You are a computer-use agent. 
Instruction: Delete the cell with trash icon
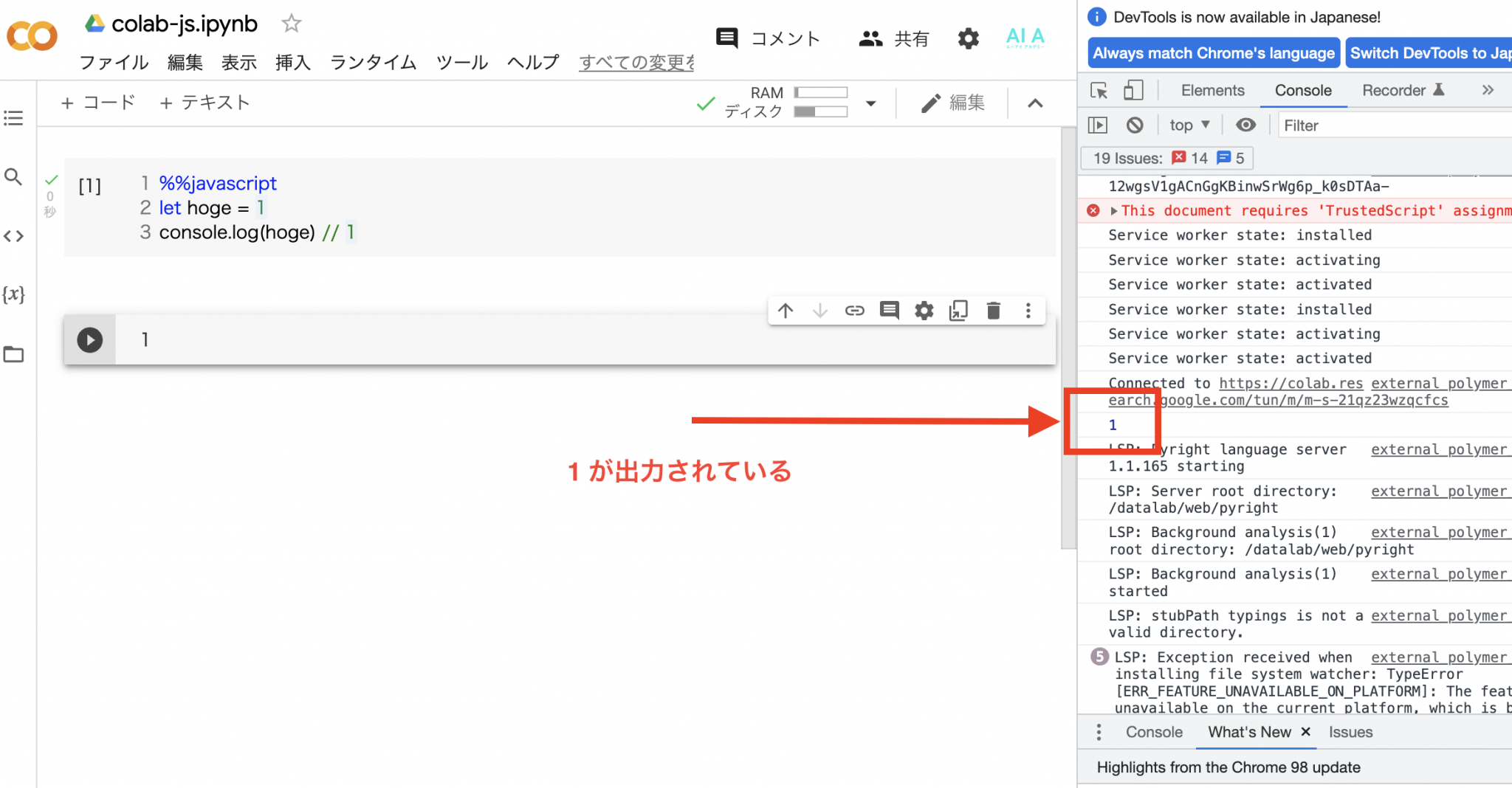tap(993, 311)
